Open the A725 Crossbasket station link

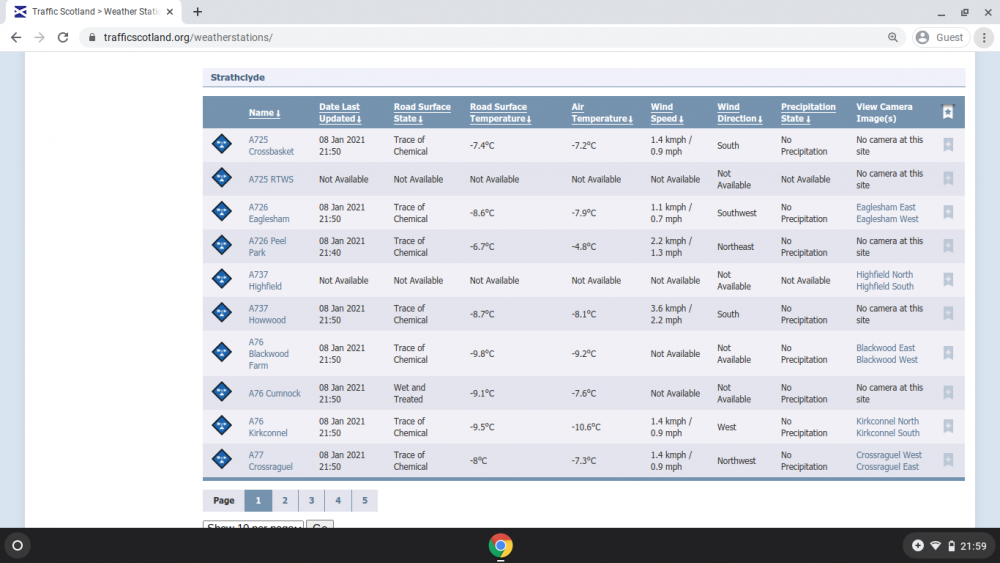(271, 145)
